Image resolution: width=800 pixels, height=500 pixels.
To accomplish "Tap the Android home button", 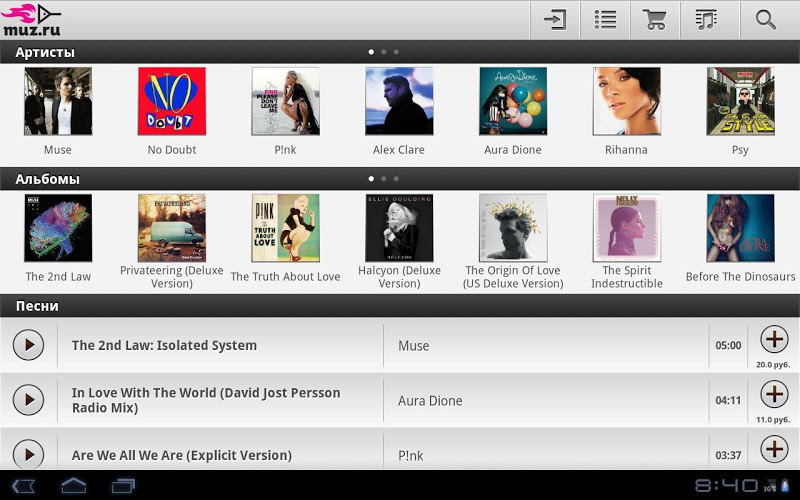I will point(74,485).
